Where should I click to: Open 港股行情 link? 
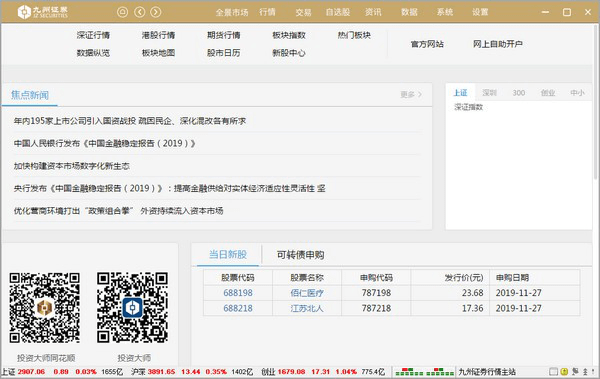[158, 35]
